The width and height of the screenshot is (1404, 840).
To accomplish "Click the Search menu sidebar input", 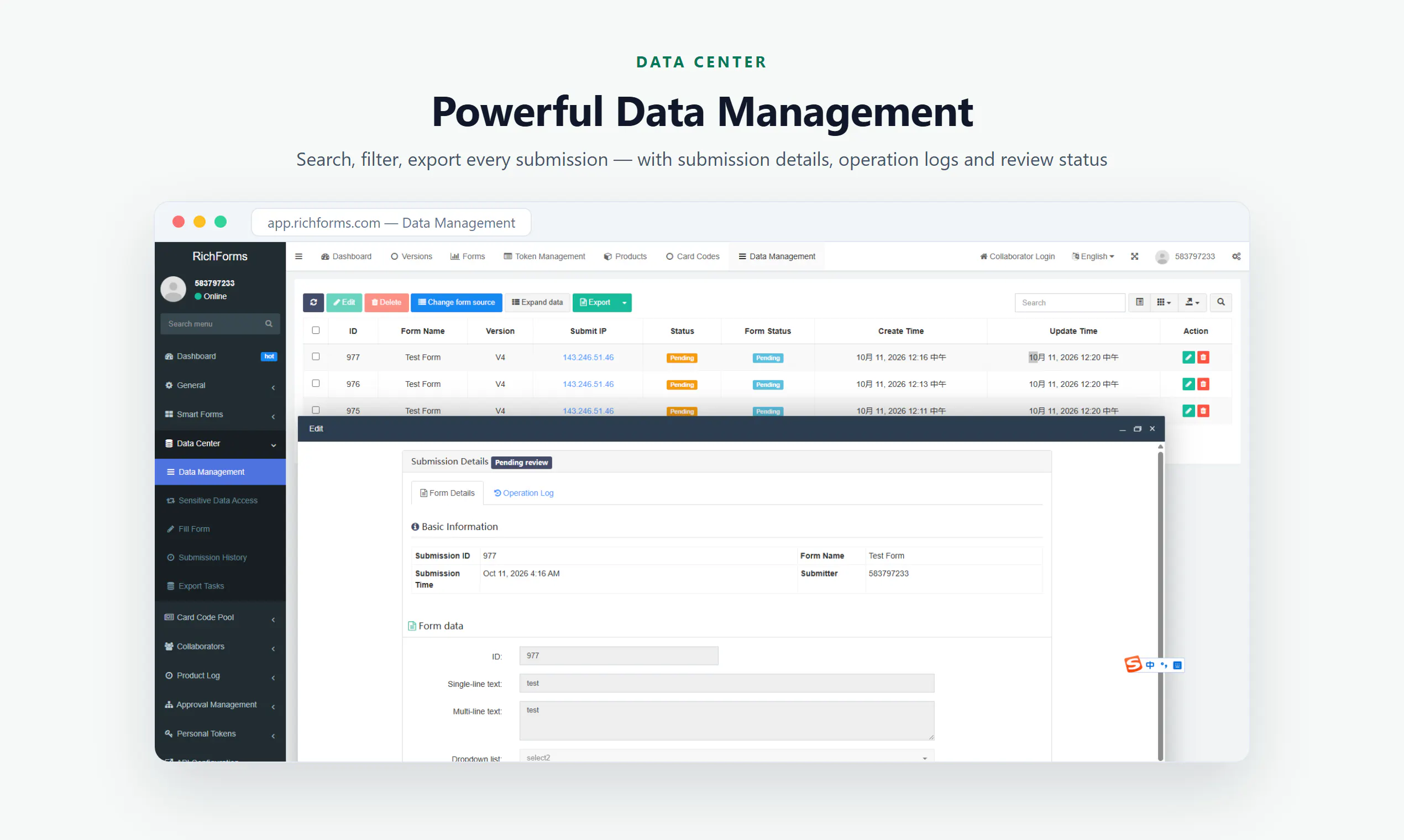I will tap(220, 324).
